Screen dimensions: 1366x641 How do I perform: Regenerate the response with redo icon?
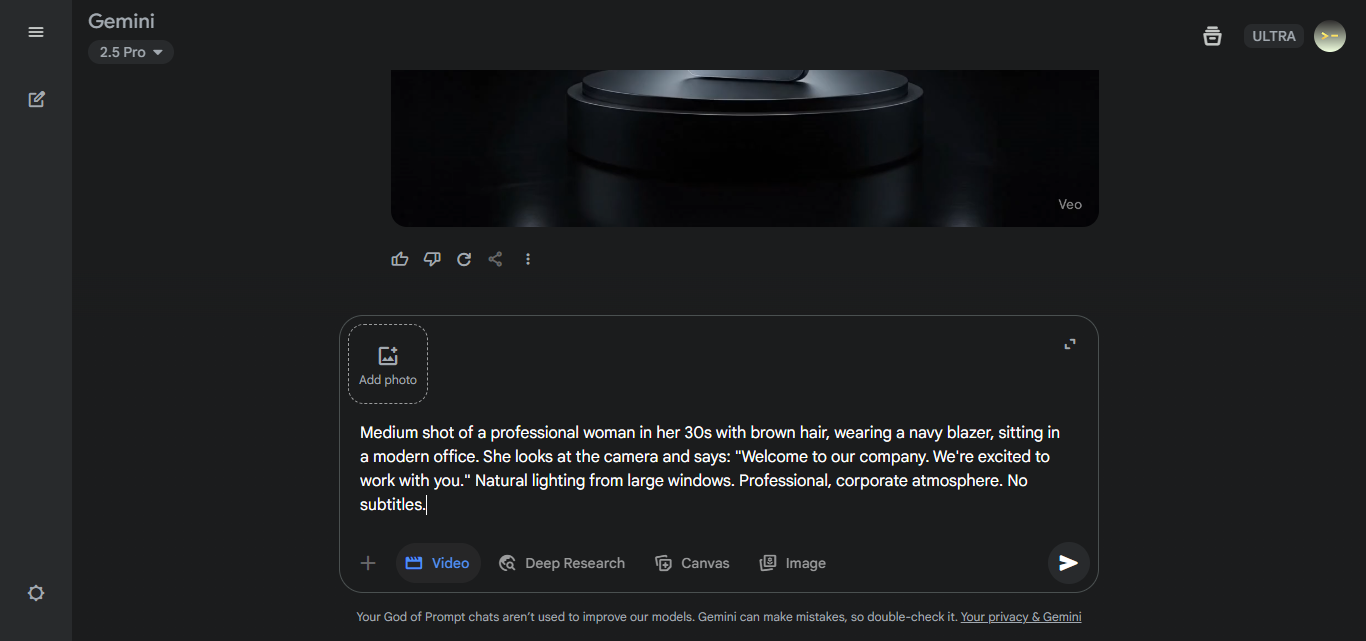point(464,259)
